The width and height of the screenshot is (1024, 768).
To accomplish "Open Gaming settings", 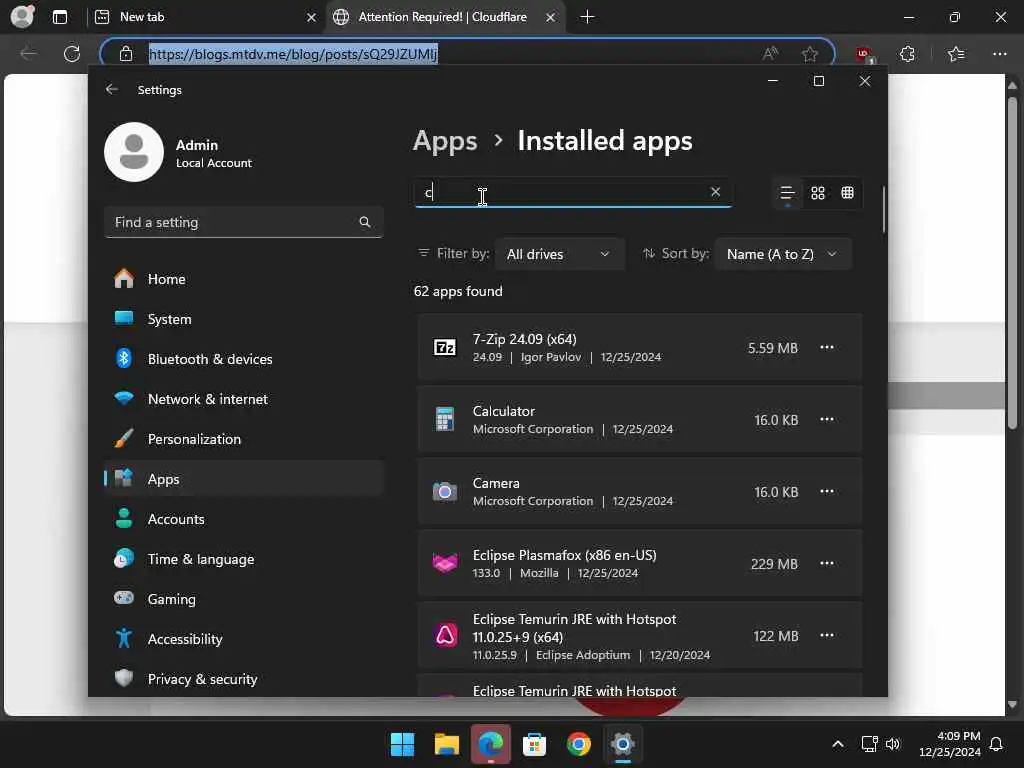I will coord(243,599).
